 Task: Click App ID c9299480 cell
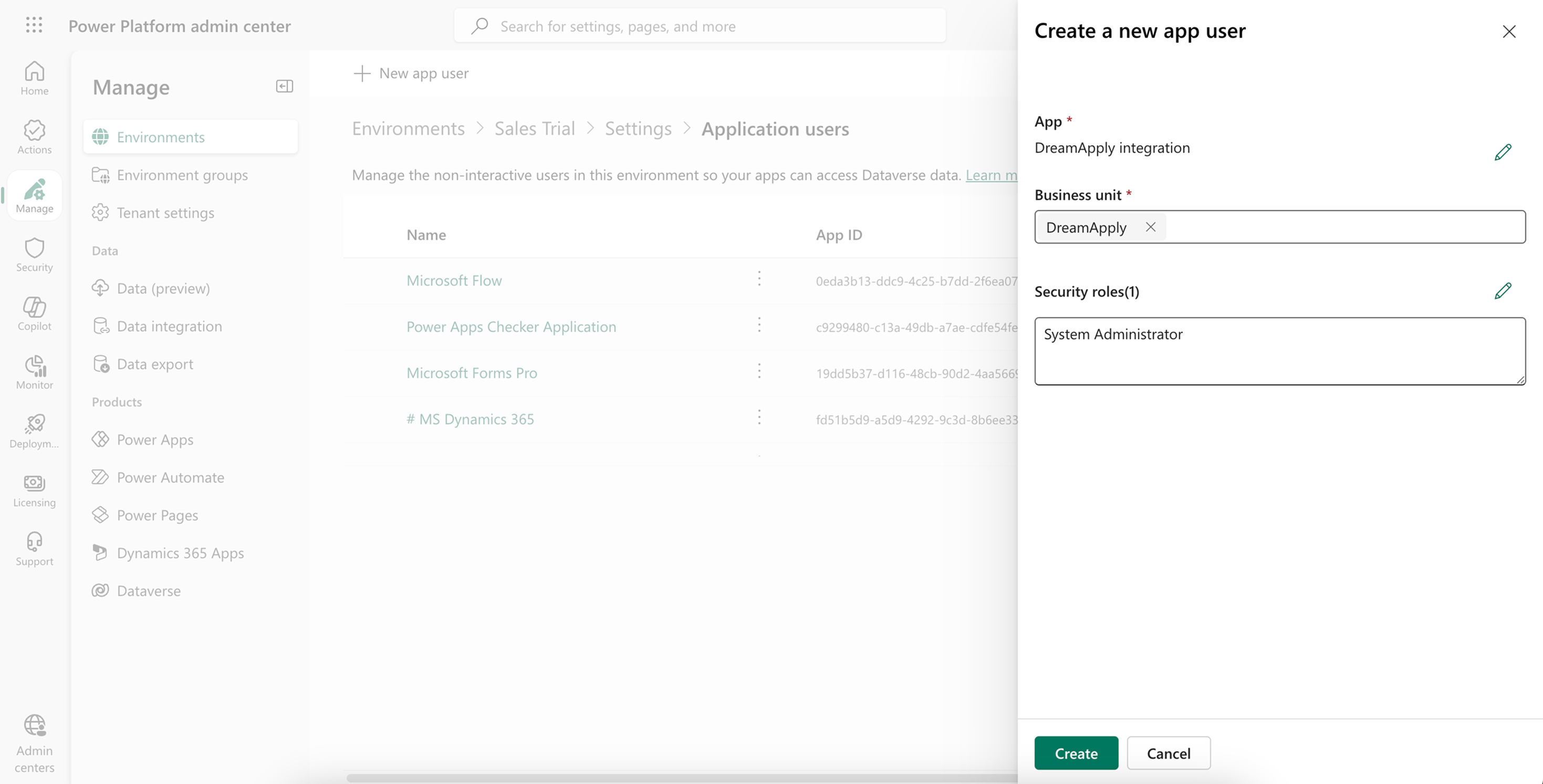click(x=916, y=327)
